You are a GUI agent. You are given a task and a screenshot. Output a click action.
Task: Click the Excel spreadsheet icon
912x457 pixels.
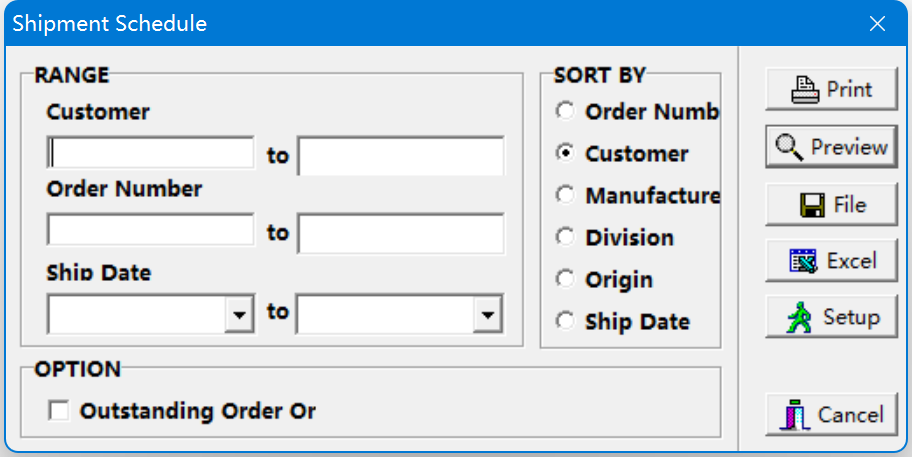pyautogui.click(x=803, y=261)
